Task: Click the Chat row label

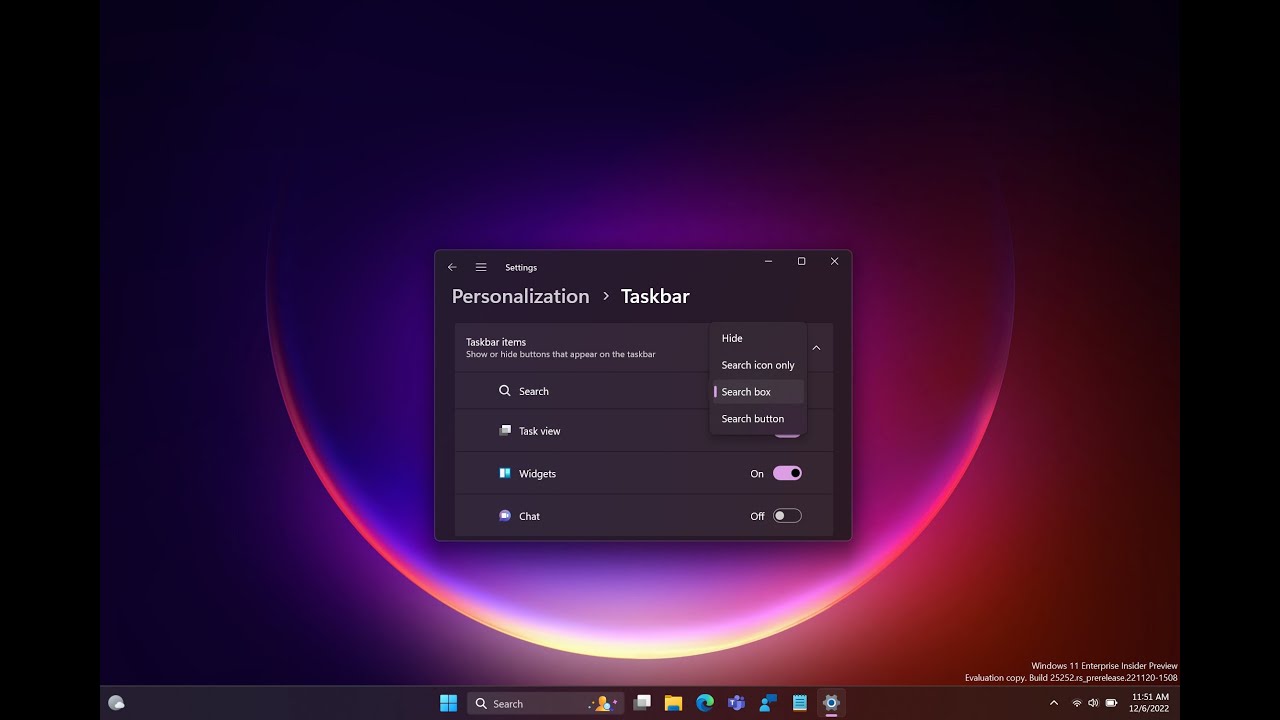Action: [529, 516]
